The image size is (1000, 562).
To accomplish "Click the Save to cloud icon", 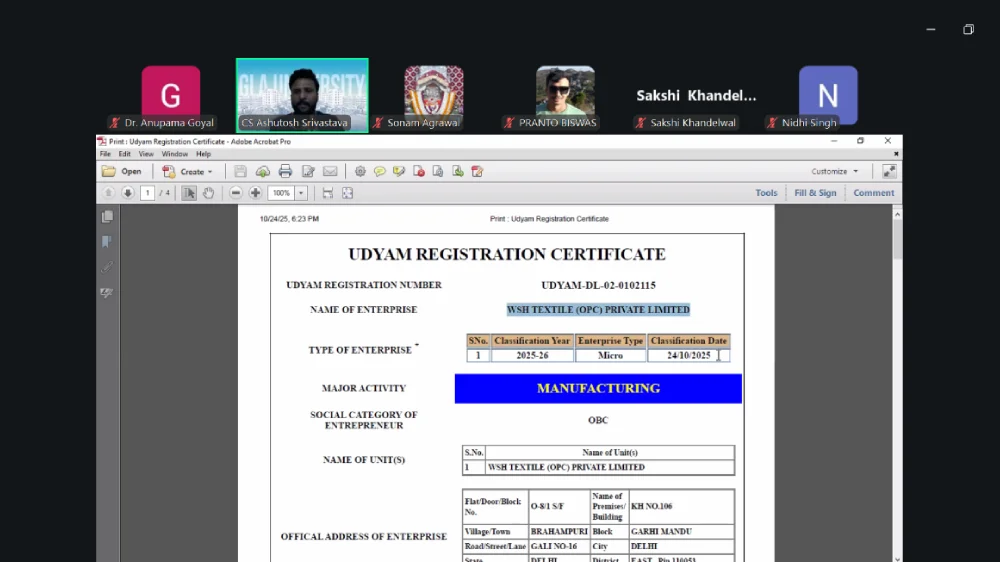I will tap(262, 171).
